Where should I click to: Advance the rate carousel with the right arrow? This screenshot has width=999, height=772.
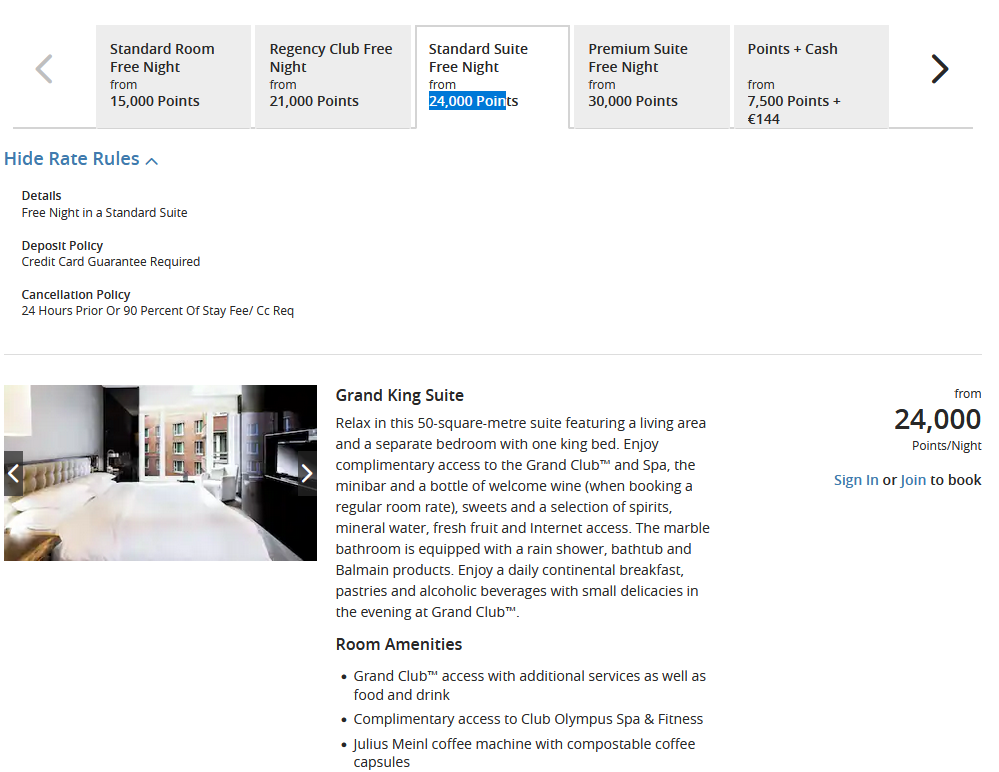coord(939,69)
